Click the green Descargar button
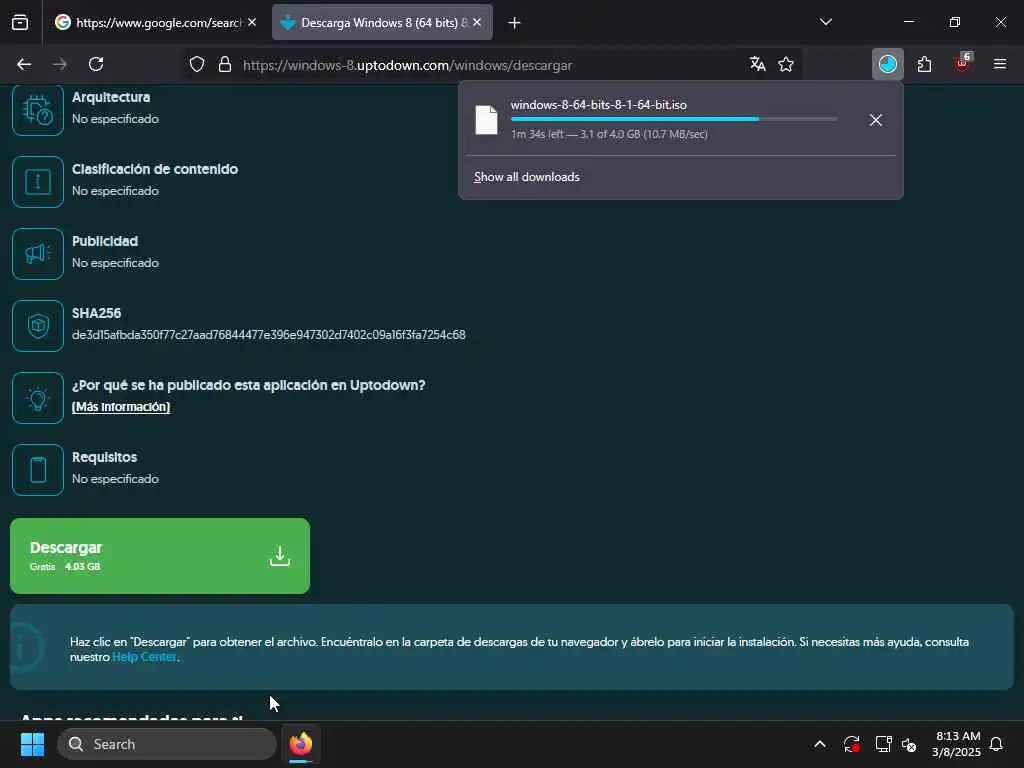Screen dimensions: 1024x768 pyautogui.click(x=160, y=556)
